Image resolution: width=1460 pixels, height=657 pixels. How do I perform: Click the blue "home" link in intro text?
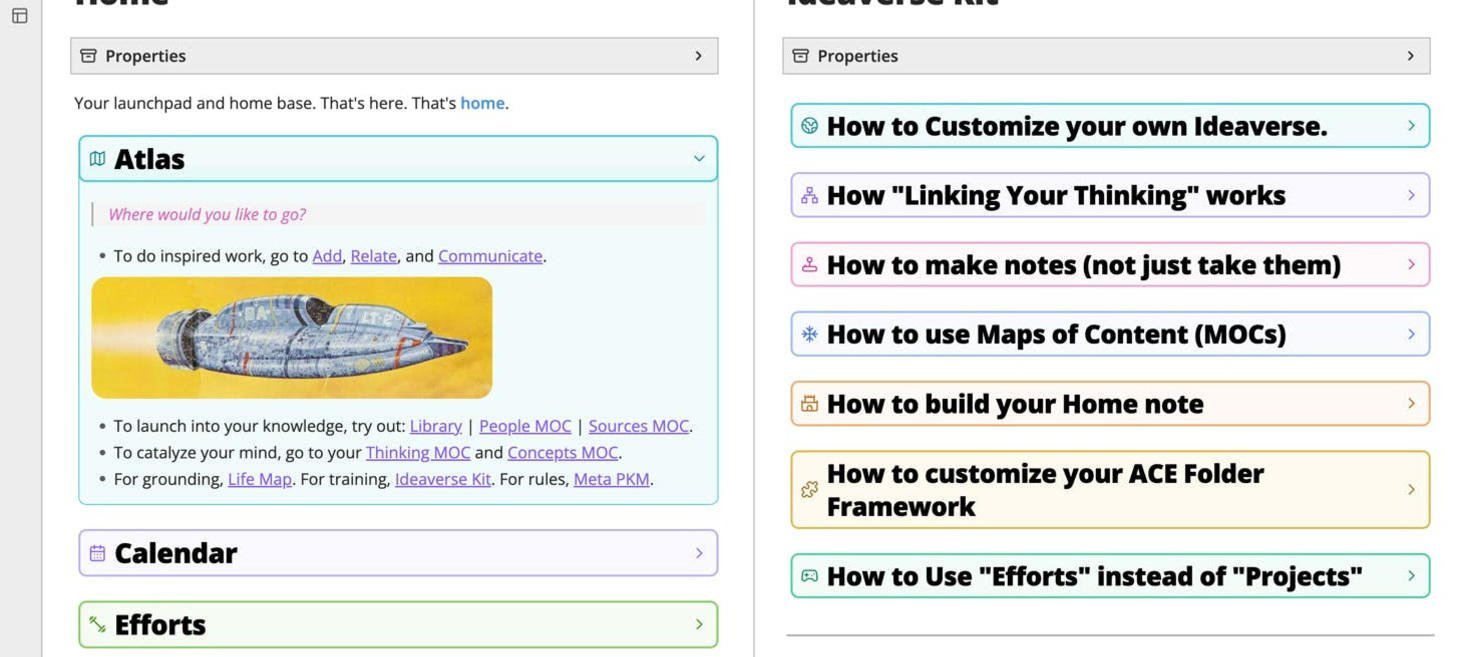482,103
